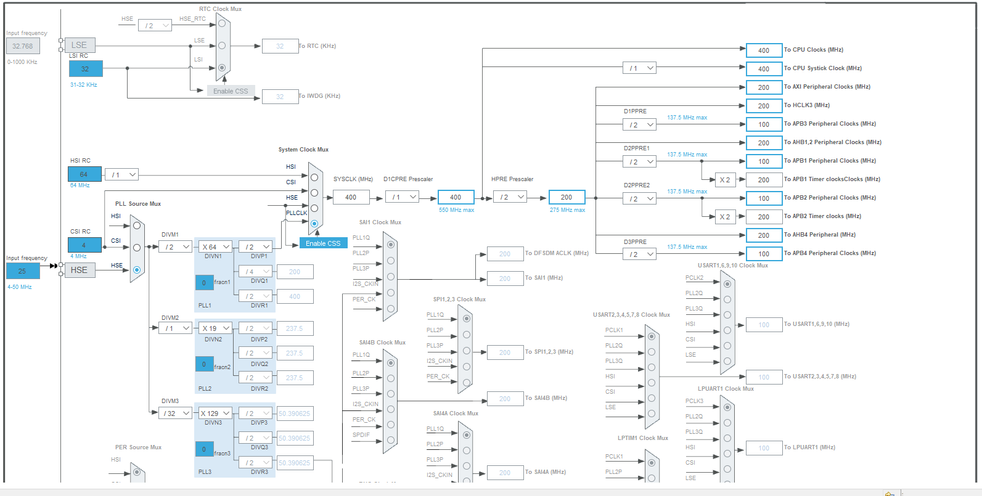The height and width of the screenshot is (496, 982).
Task: Open the DIVN1 X 64 multiplier dropdown
Action: 215,246
